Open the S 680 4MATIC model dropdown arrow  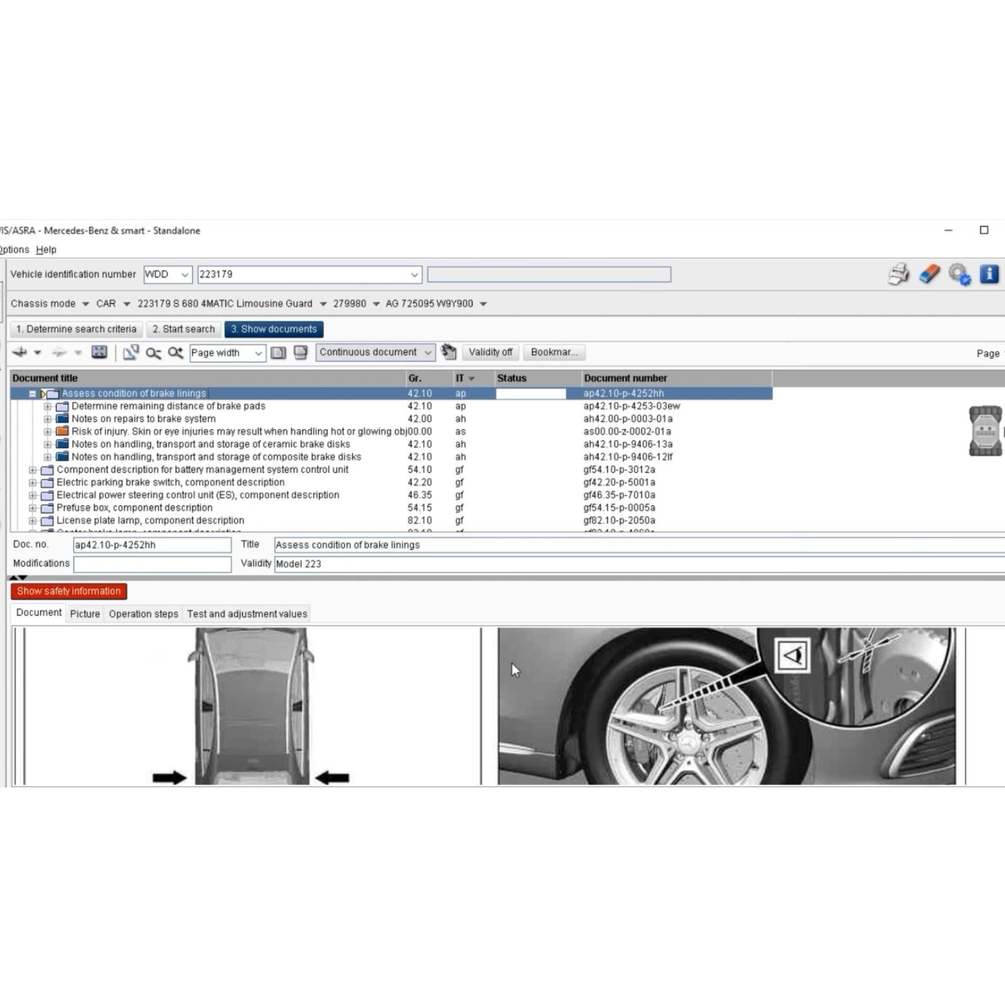point(323,304)
